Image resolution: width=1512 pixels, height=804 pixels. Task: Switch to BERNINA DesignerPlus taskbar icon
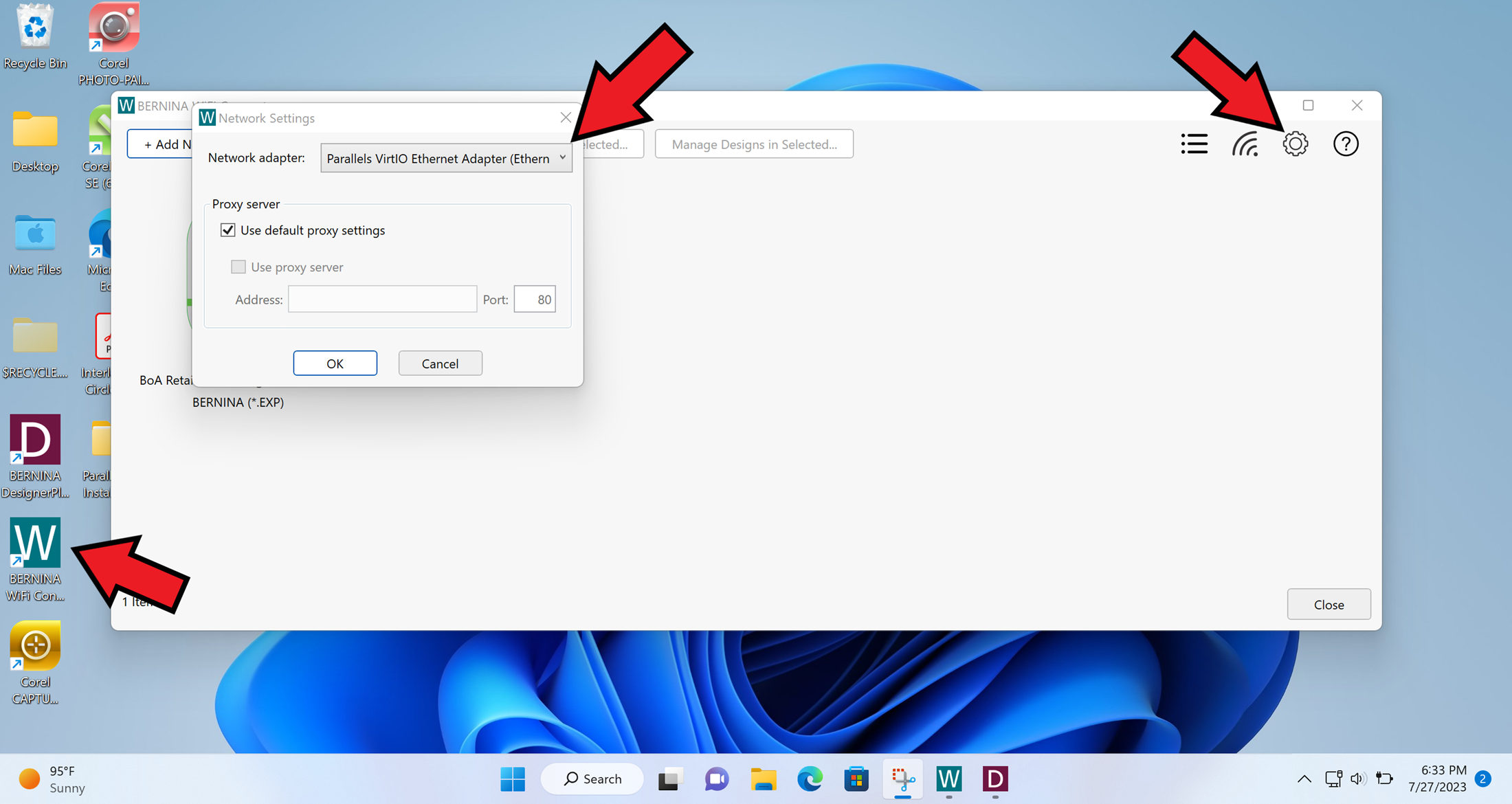995,779
